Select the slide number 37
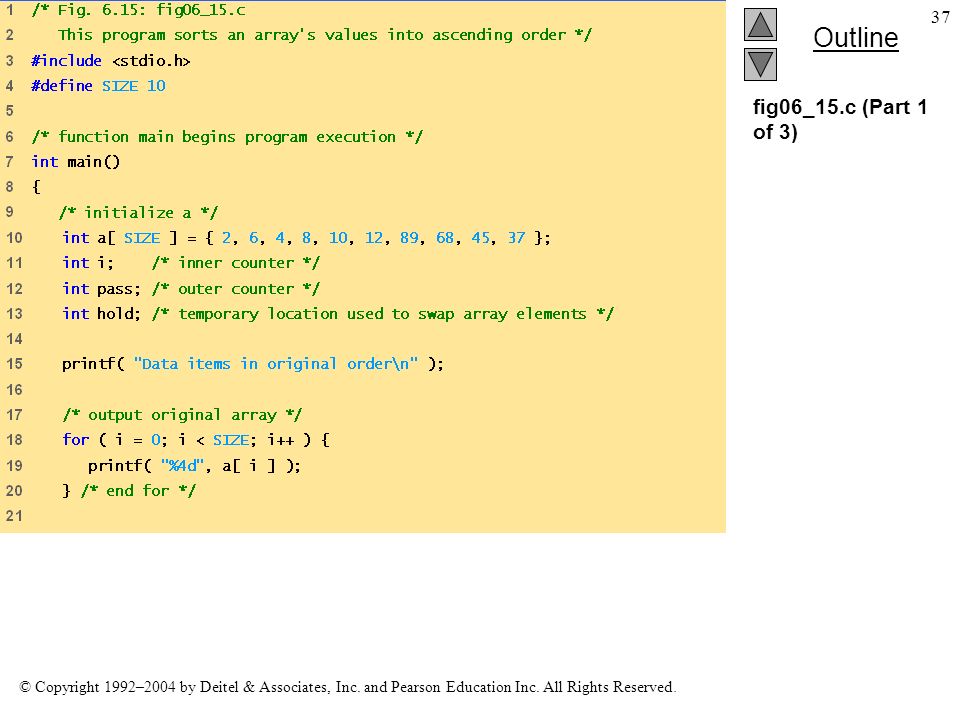The width and height of the screenshot is (960, 720). pos(940,17)
